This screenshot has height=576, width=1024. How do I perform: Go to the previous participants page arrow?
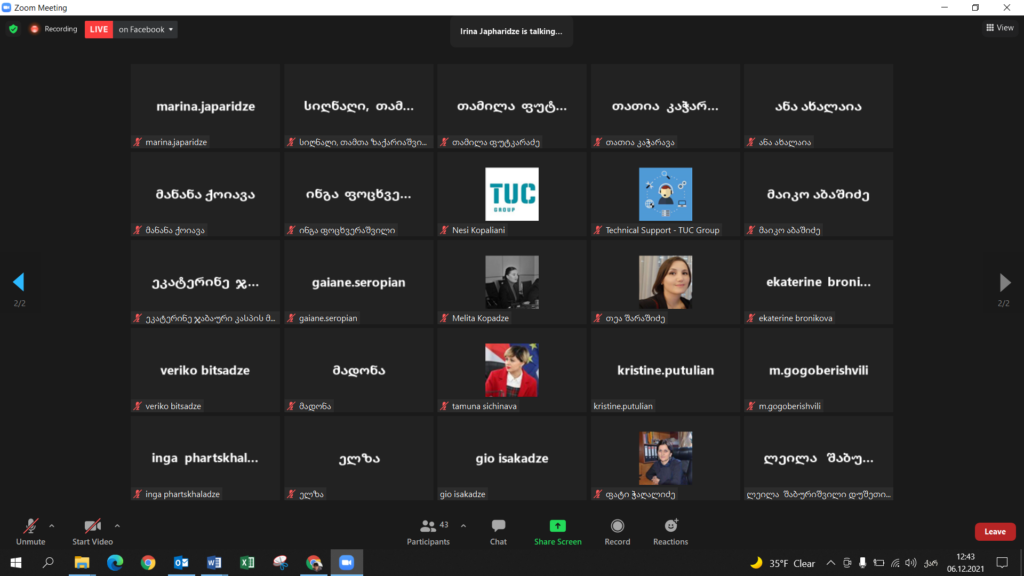(x=18, y=283)
